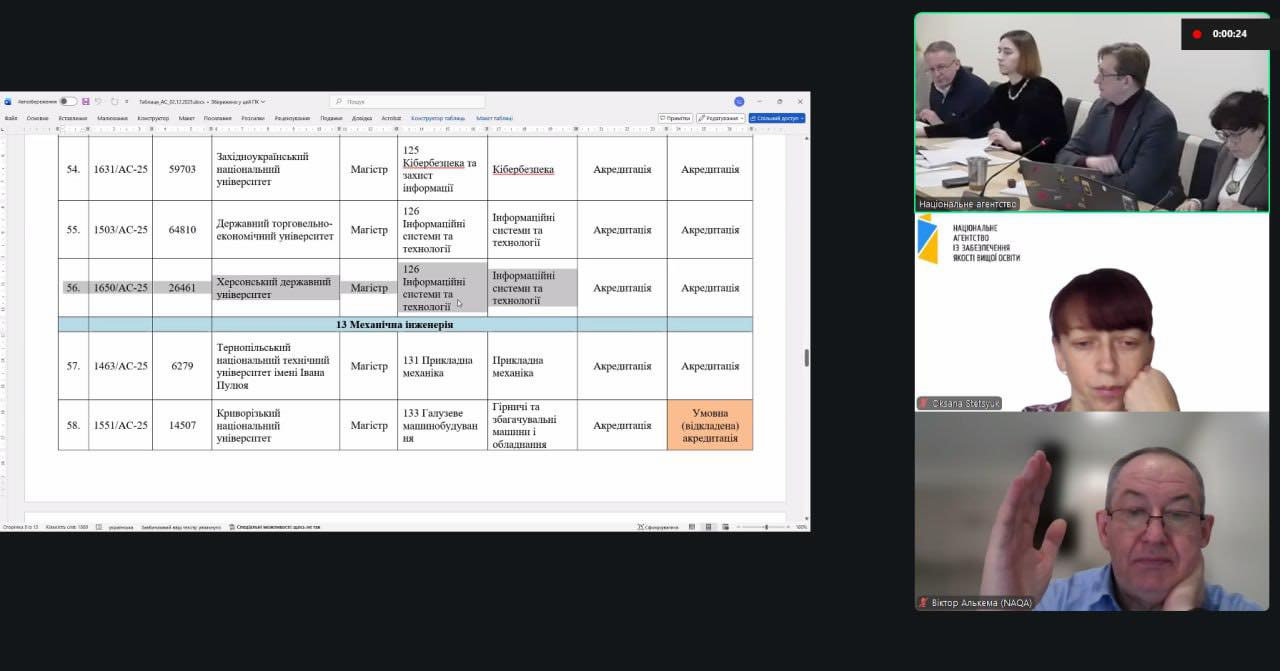The image size is (1280, 671).
Task: Select the Print Layout view icon
Action: pyautogui.click(x=708, y=526)
